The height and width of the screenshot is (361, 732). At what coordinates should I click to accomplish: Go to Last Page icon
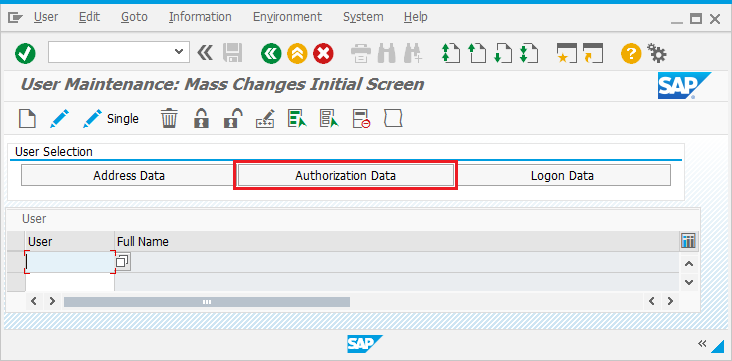coord(529,53)
